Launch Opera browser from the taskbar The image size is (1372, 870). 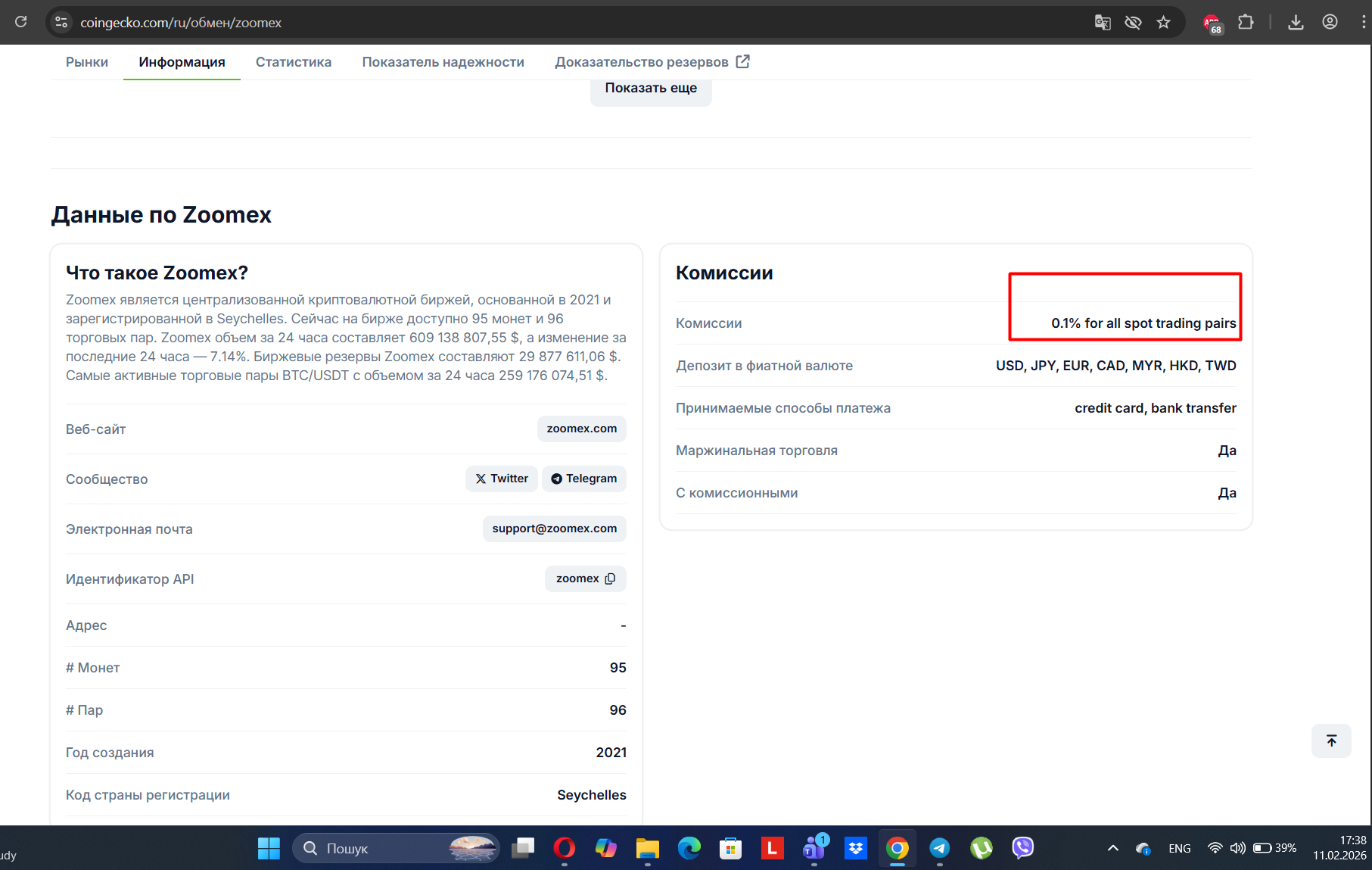564,848
